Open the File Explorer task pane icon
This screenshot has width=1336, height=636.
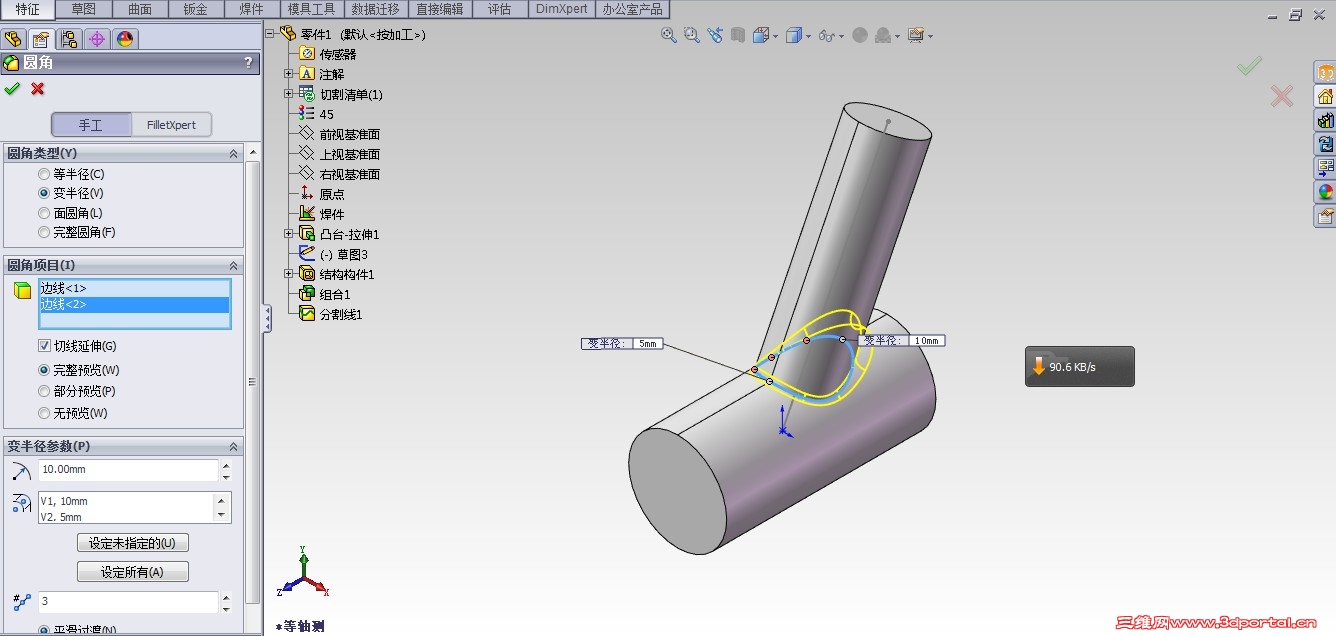click(x=1325, y=144)
